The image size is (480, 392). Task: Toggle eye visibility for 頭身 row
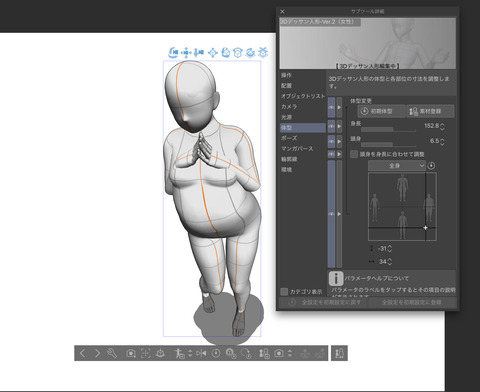point(331,141)
